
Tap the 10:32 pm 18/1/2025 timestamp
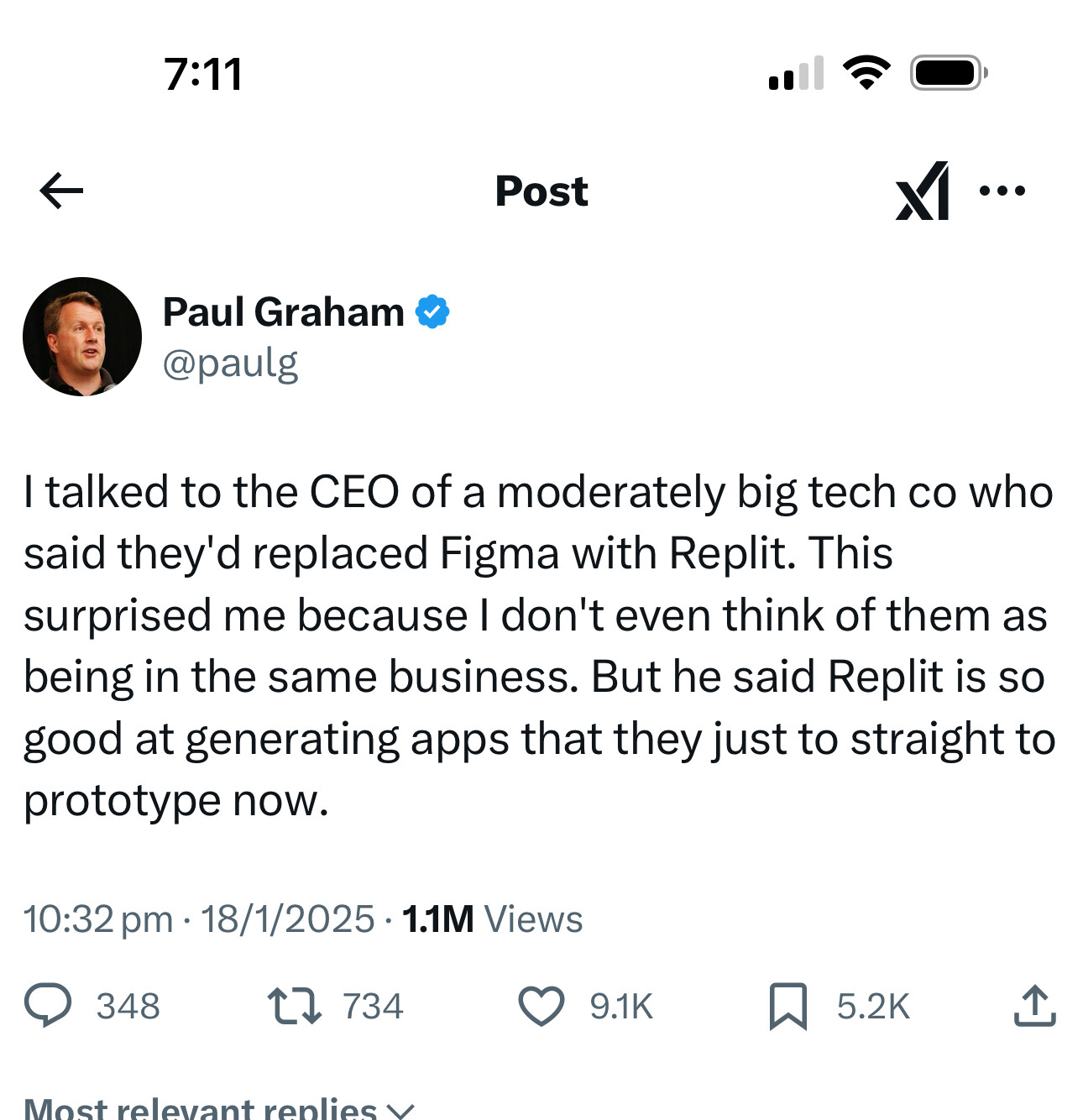pos(199,919)
